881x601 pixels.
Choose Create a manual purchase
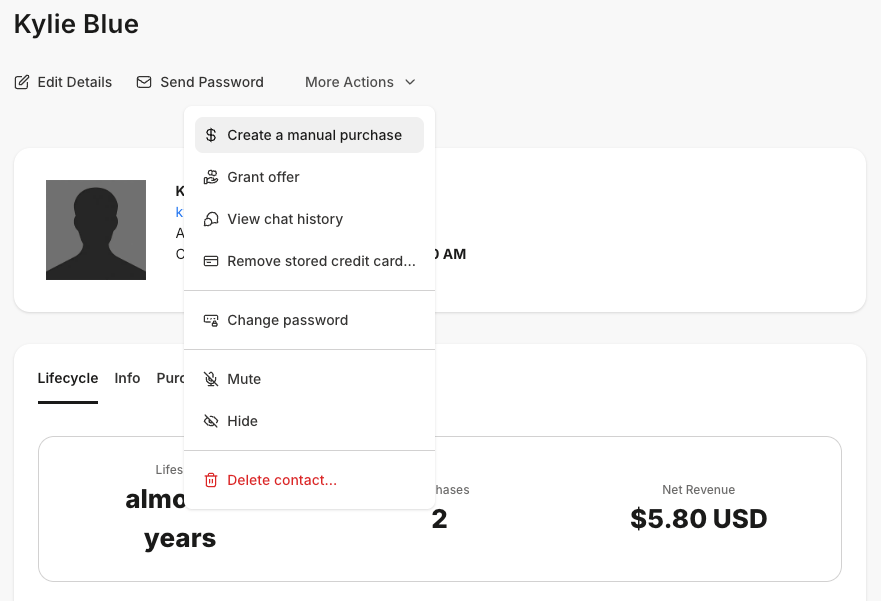tap(309, 135)
